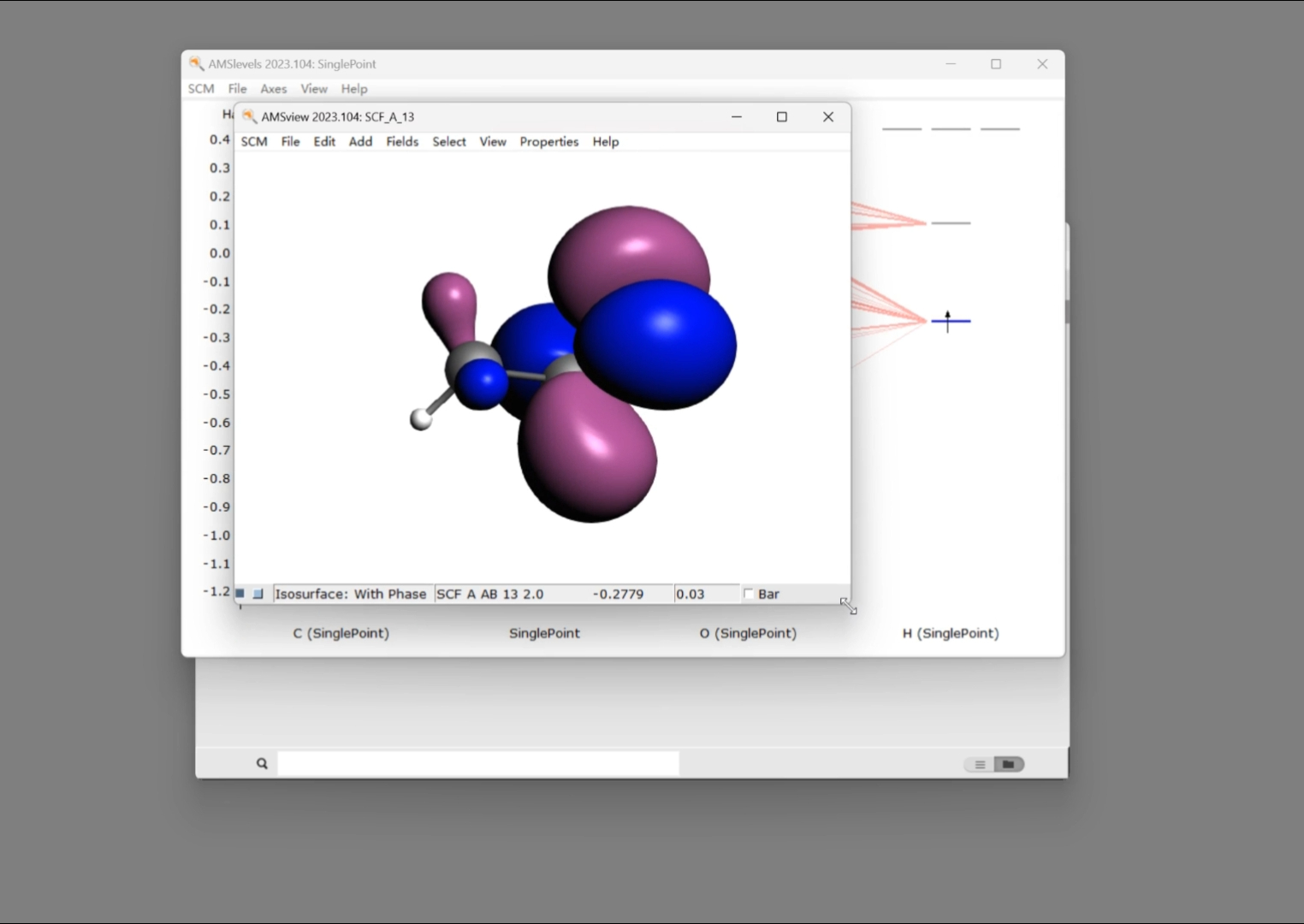Select the gray level above the occupied one
The image size is (1304, 924).
point(951,223)
